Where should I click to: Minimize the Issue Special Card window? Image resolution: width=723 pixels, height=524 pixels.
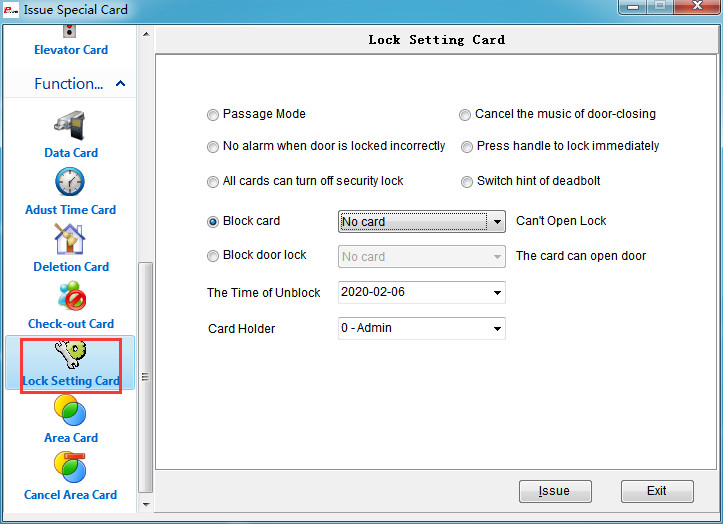pos(633,7)
